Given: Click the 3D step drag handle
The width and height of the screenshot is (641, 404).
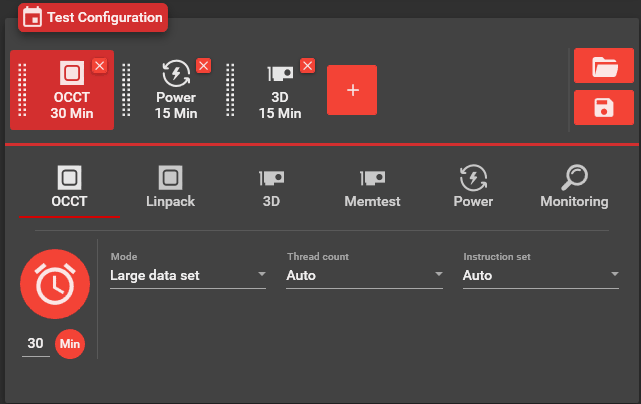Looking at the screenshot, I should coord(230,90).
